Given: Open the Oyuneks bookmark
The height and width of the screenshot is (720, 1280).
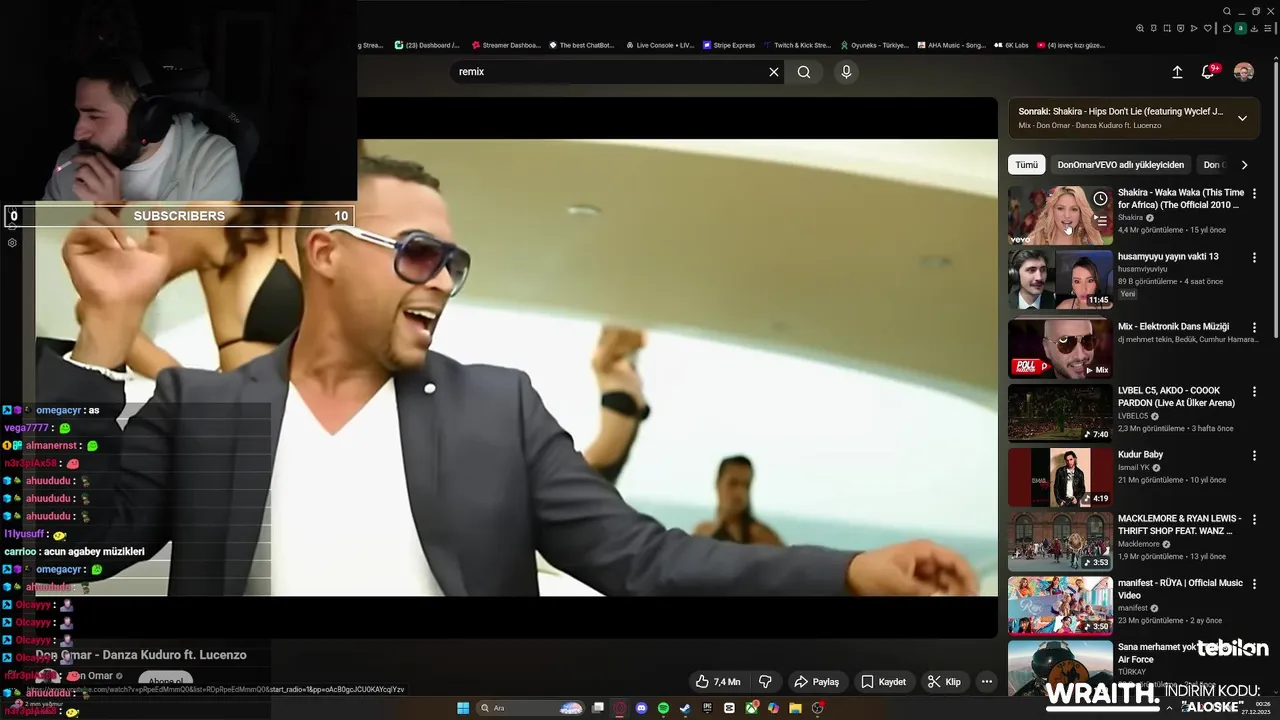Looking at the screenshot, I should (x=875, y=45).
